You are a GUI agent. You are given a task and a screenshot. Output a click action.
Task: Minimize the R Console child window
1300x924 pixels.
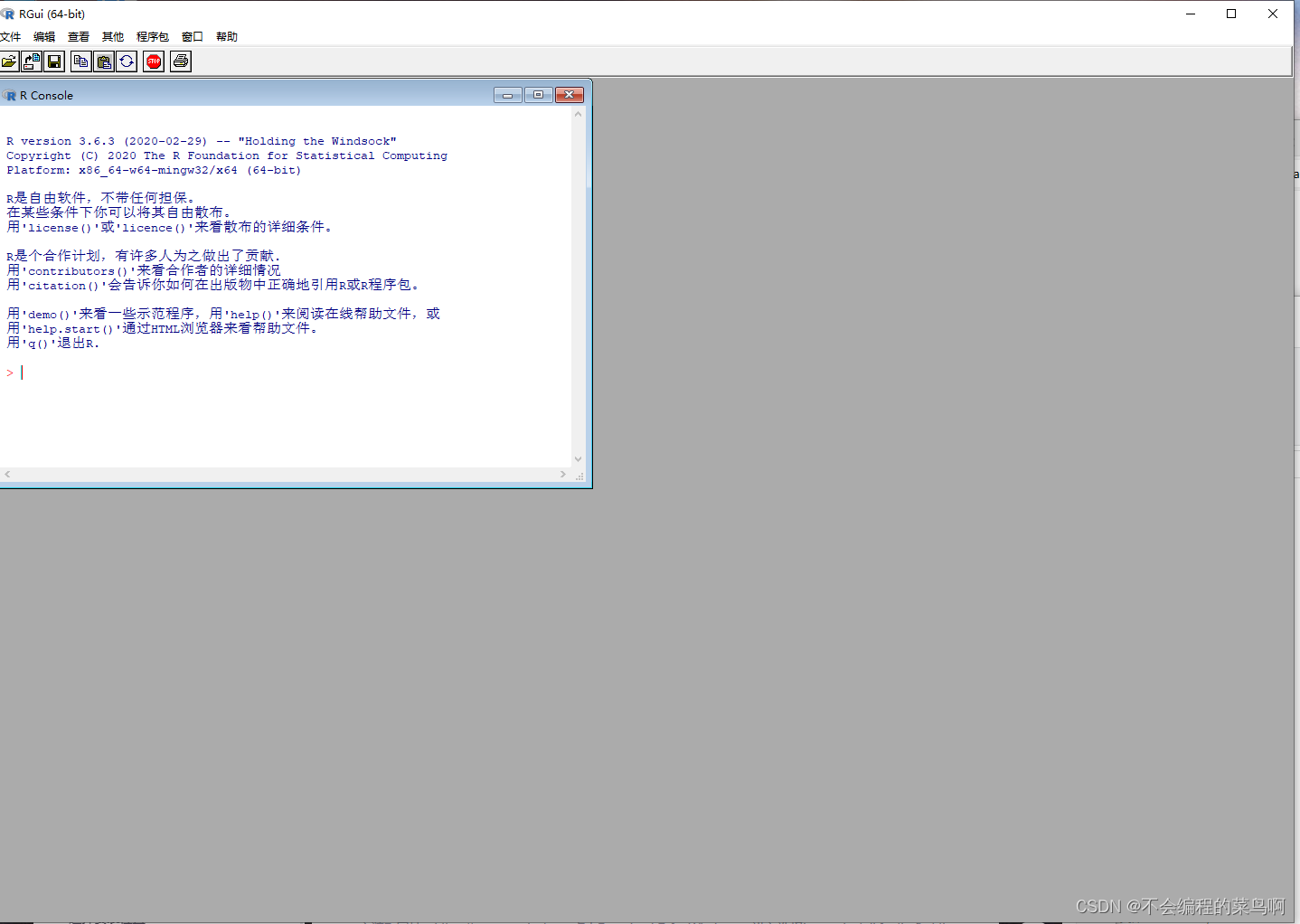507,95
